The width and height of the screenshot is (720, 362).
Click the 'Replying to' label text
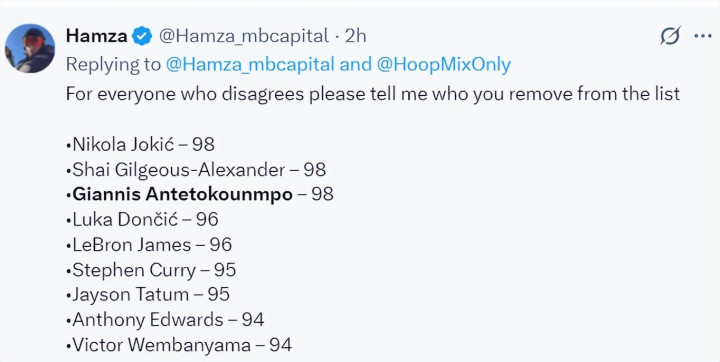tap(113, 65)
